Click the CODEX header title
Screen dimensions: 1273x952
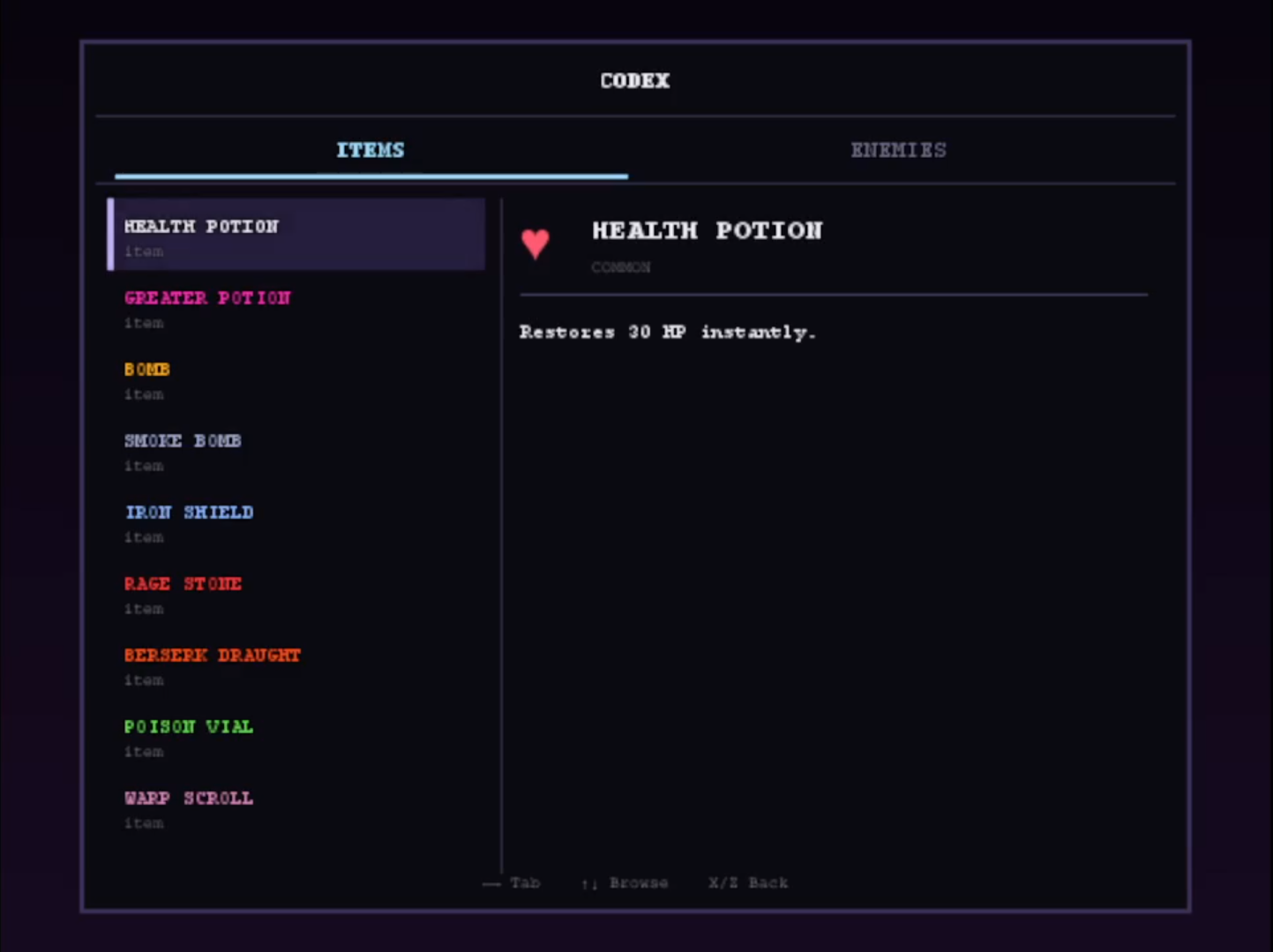[x=635, y=80]
